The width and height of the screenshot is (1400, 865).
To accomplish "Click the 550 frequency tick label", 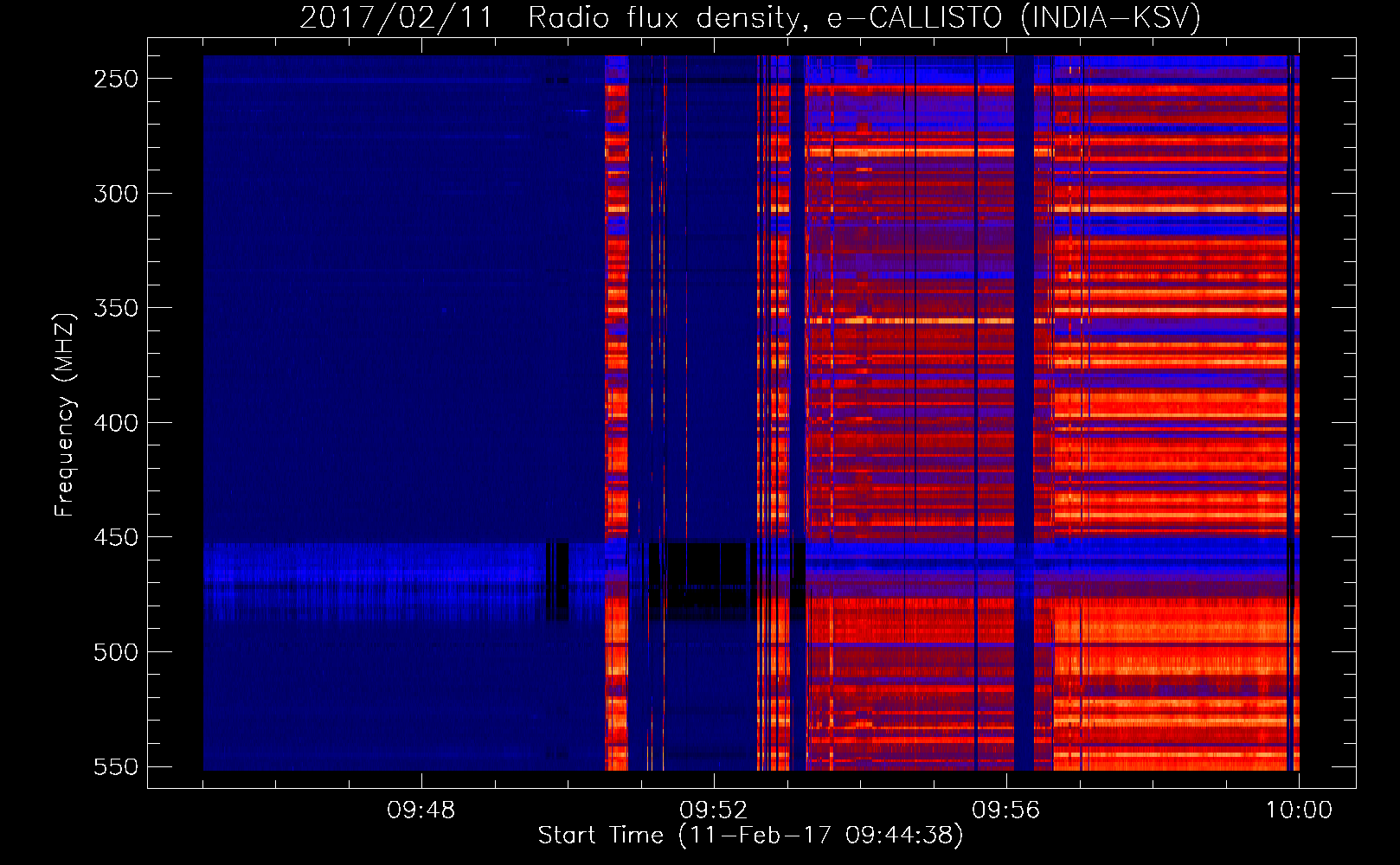I will (x=116, y=766).
